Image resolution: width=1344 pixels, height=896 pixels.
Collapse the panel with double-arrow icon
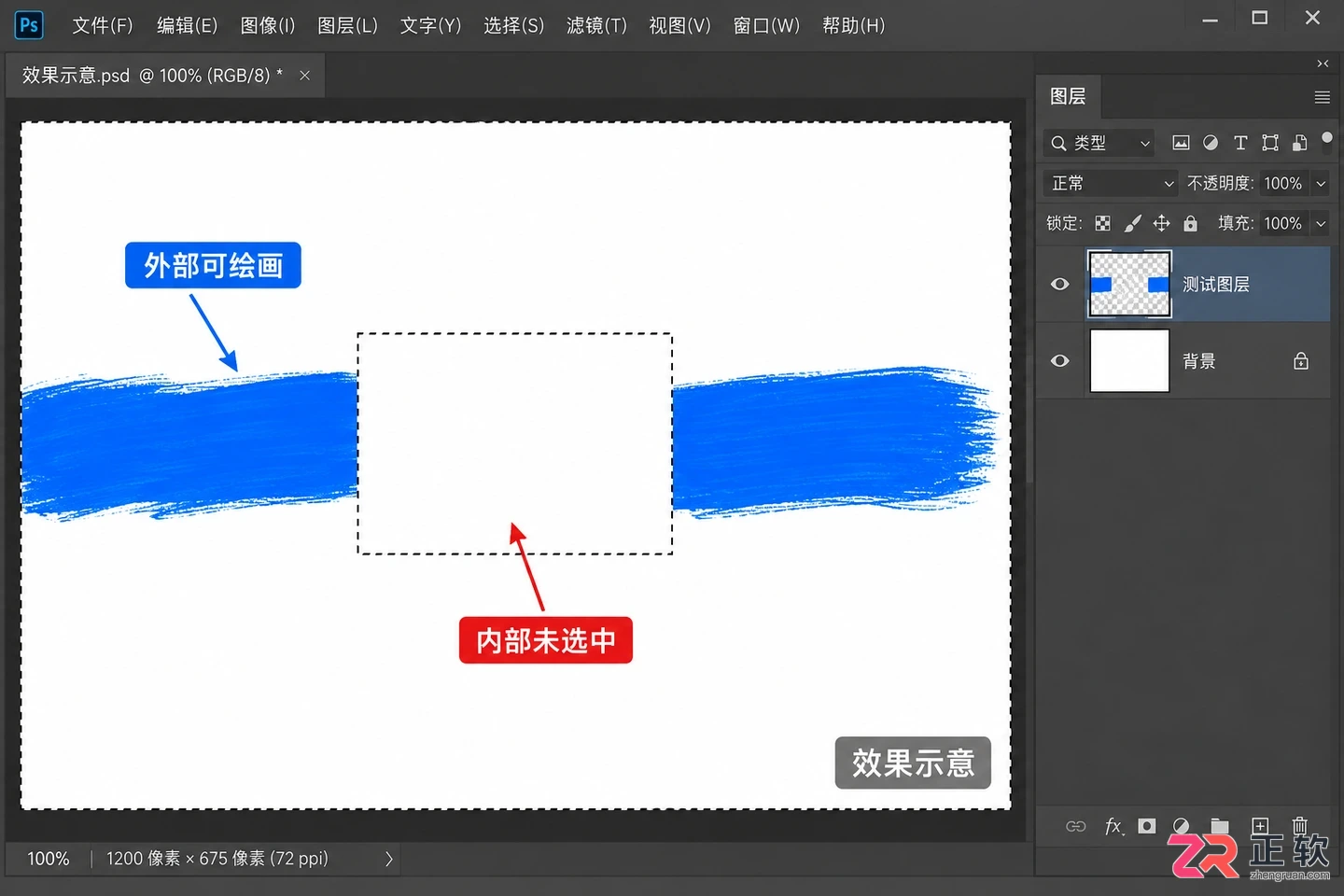click(x=1323, y=63)
